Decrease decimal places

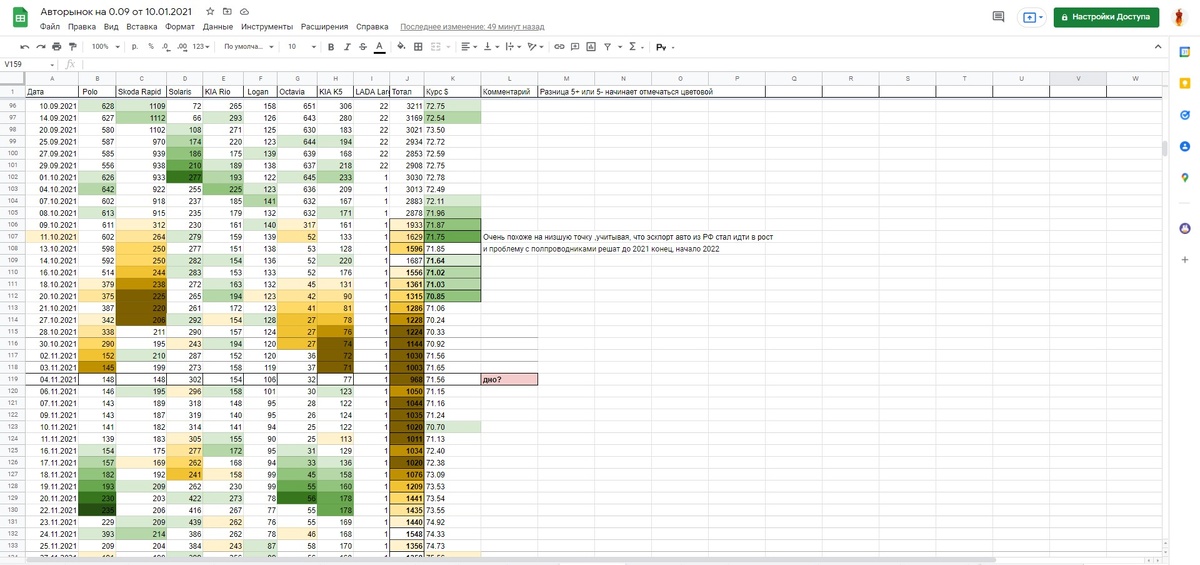click(x=165, y=46)
